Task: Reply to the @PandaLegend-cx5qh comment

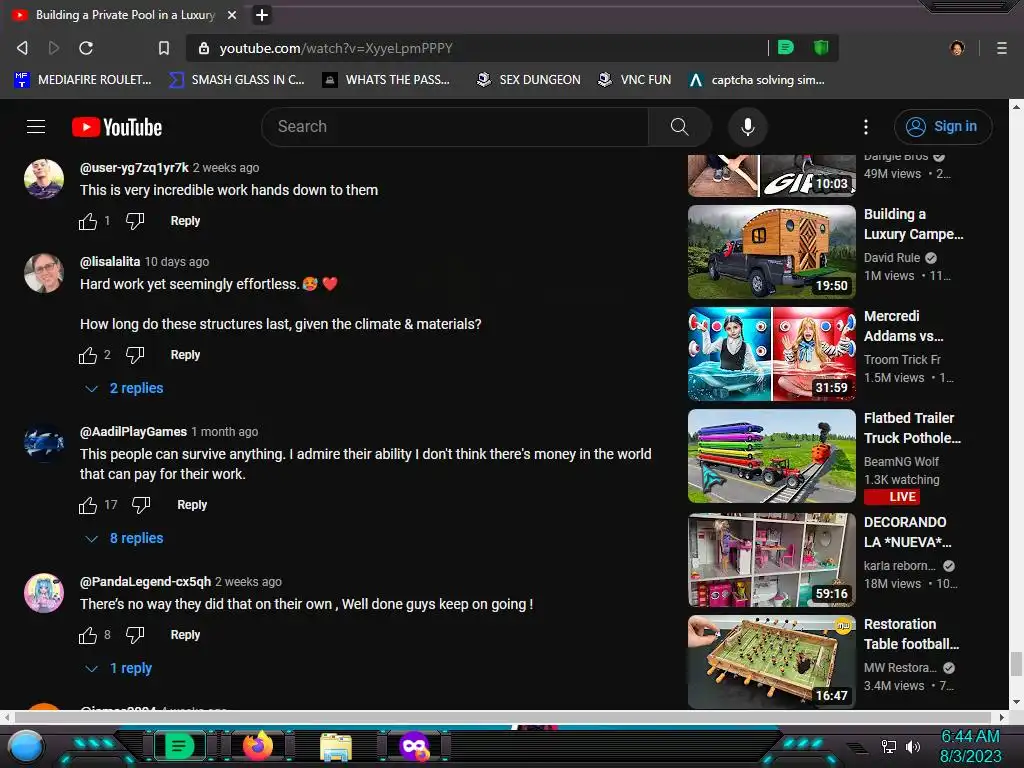Action: pos(185,635)
